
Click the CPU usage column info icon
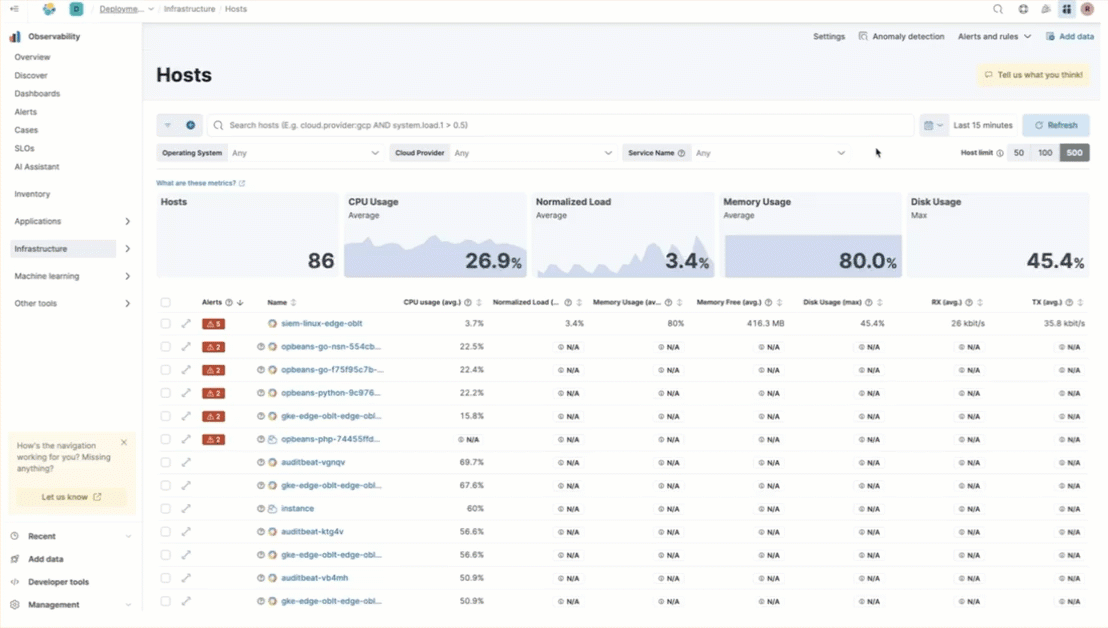click(x=468, y=302)
